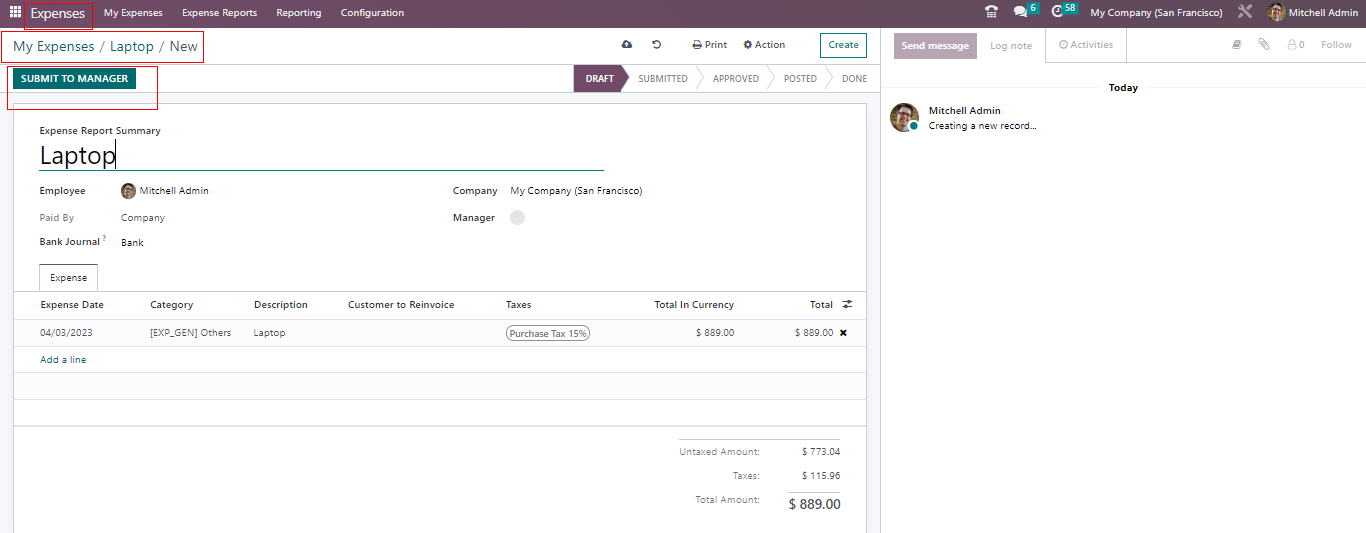The image size is (1366, 533).
Task: Open the apps grid menu icon
Action: point(15,13)
